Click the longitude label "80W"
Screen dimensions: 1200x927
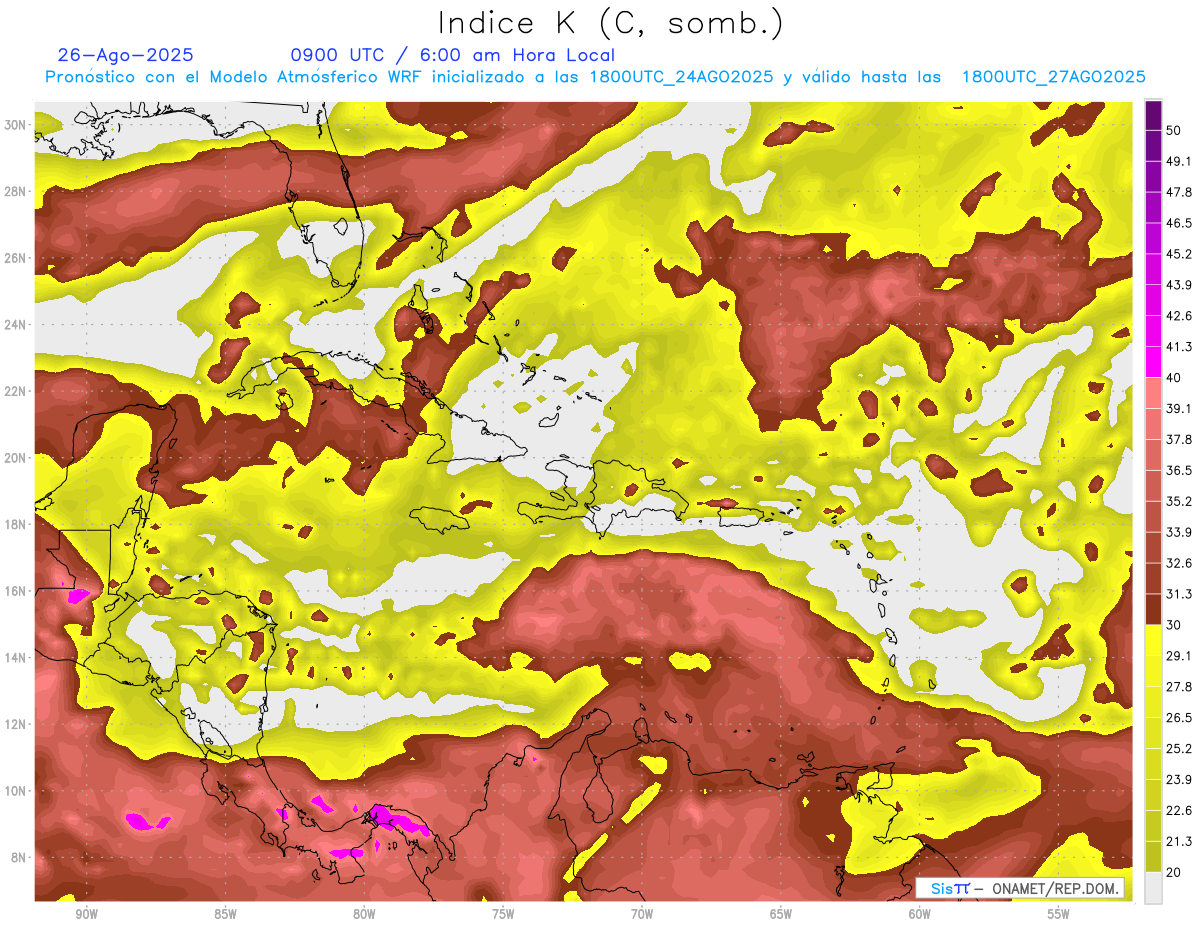click(x=364, y=914)
